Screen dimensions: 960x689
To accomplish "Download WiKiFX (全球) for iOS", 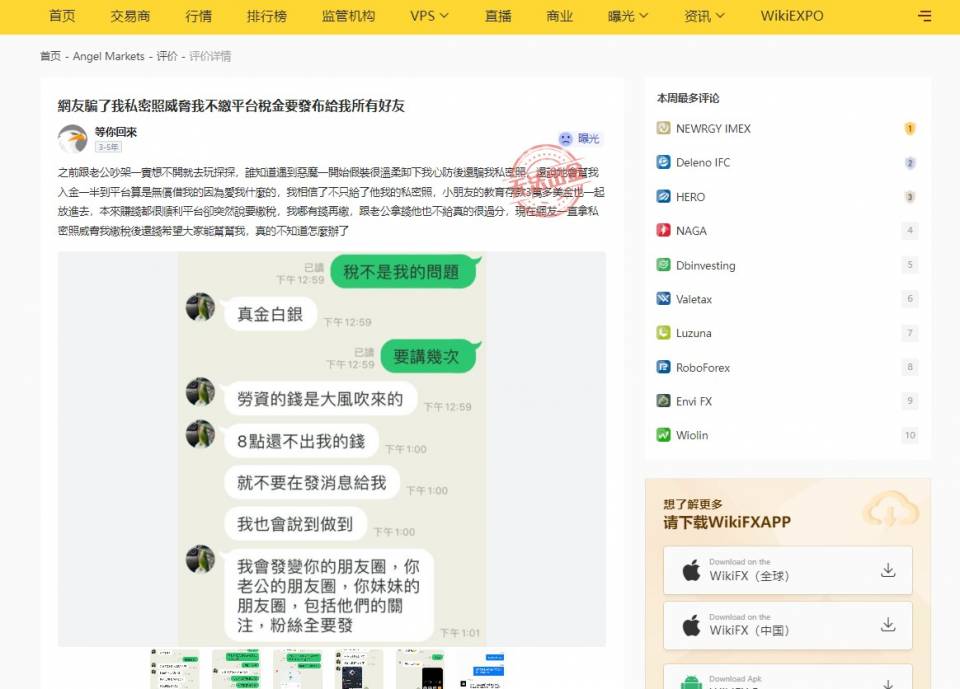I will click(x=788, y=570).
